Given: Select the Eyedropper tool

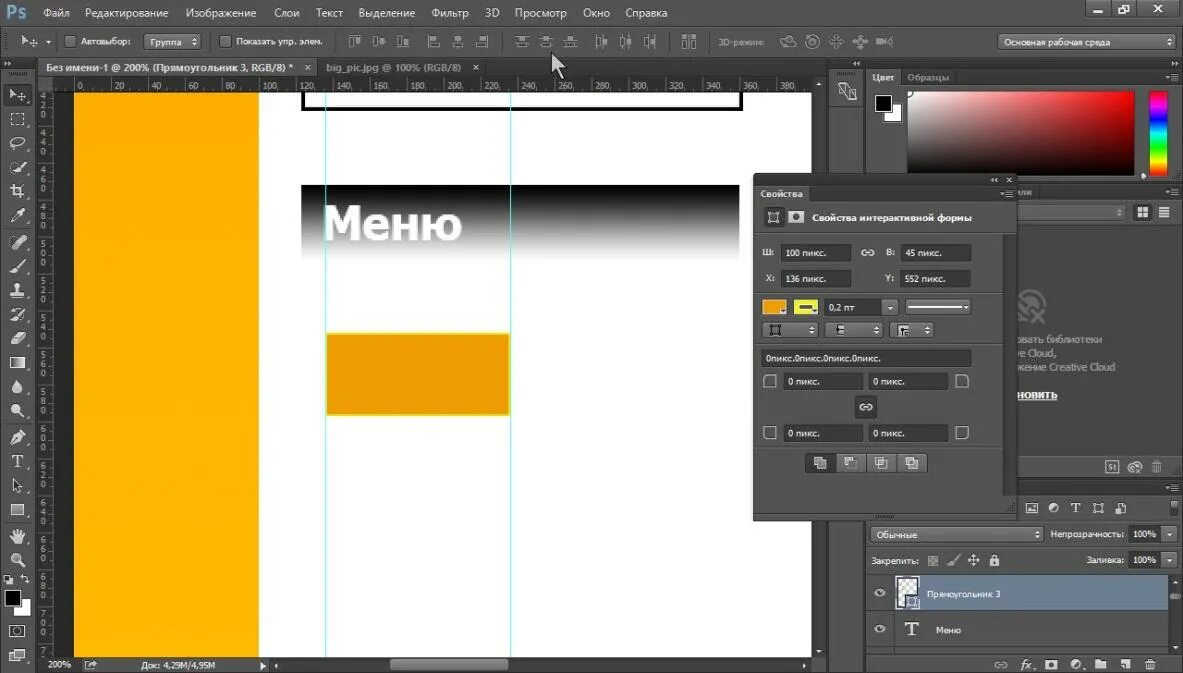Looking at the screenshot, I should [x=17, y=215].
